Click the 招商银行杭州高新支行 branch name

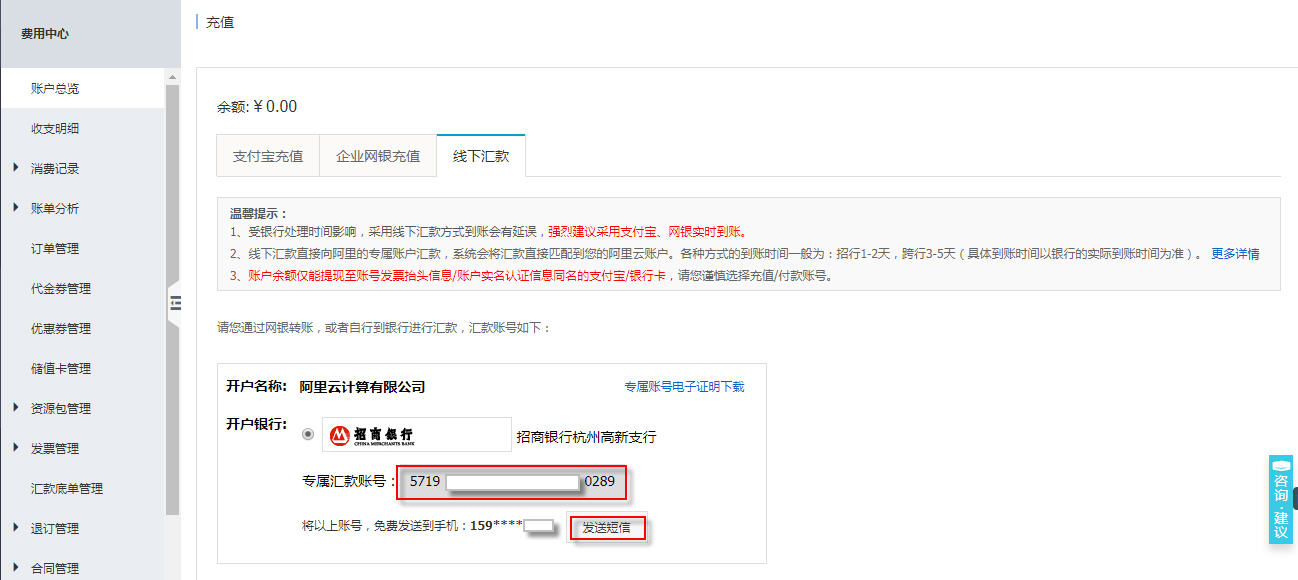[587, 437]
